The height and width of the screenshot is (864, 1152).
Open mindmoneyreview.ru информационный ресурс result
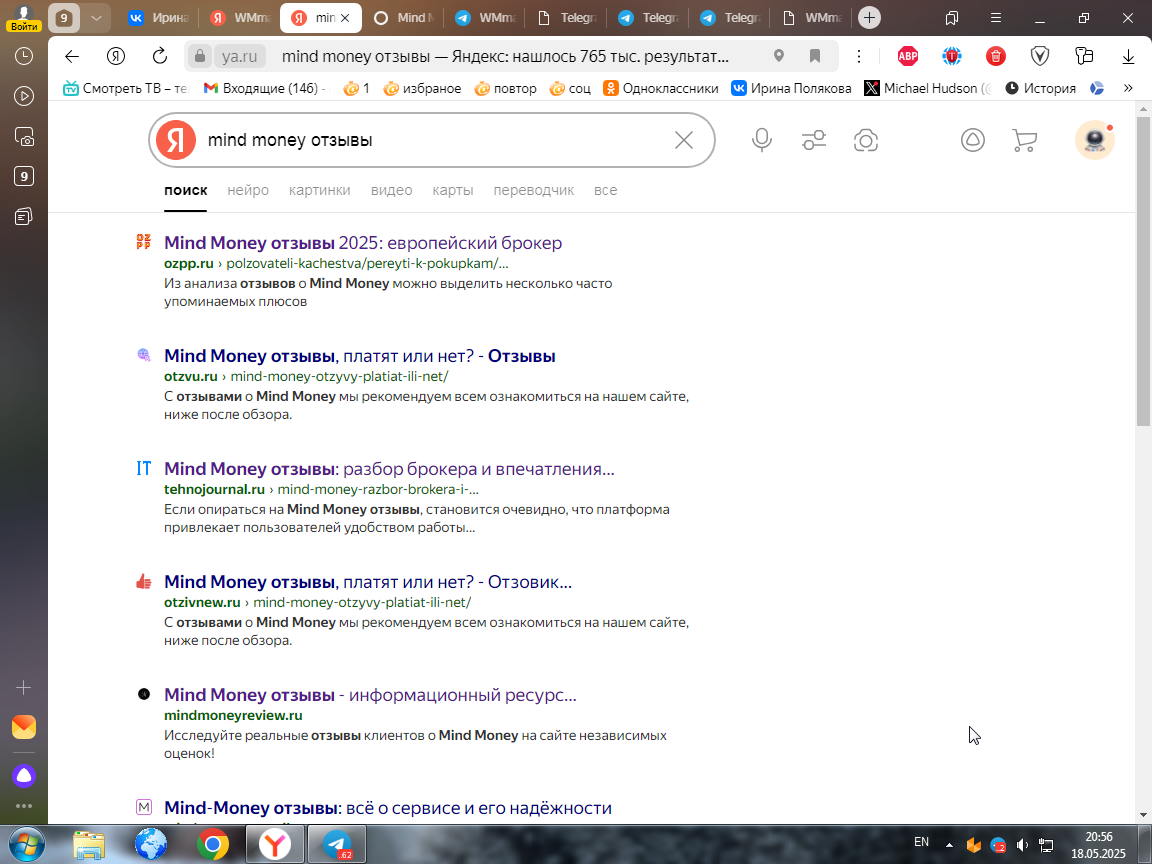[370, 696]
